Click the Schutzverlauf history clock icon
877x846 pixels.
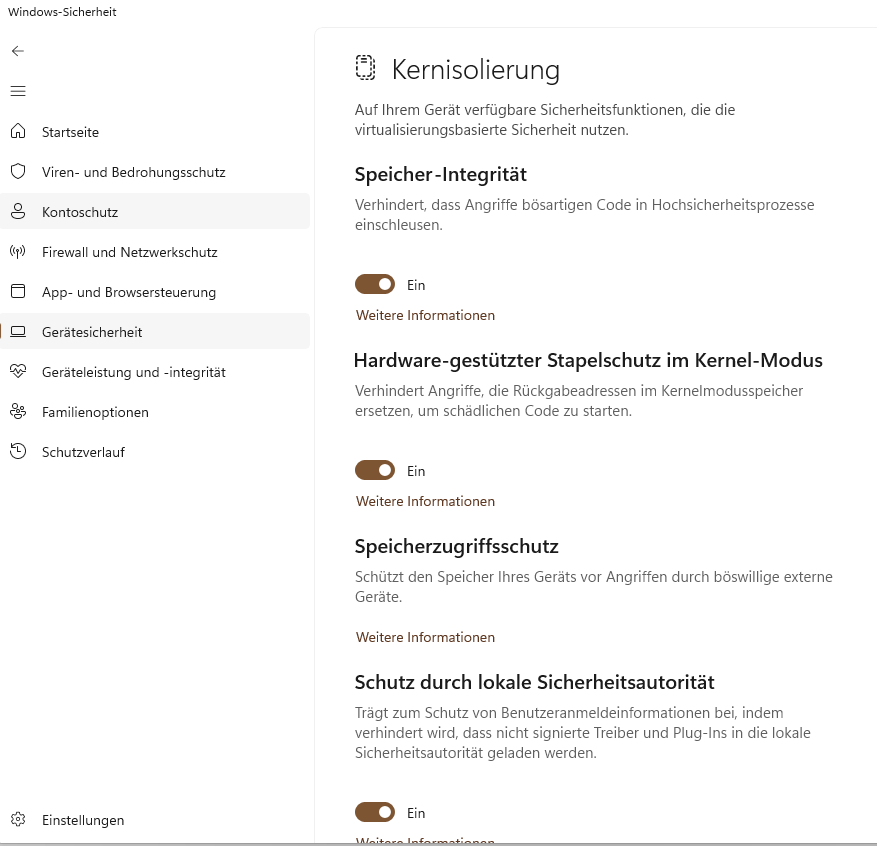17,452
